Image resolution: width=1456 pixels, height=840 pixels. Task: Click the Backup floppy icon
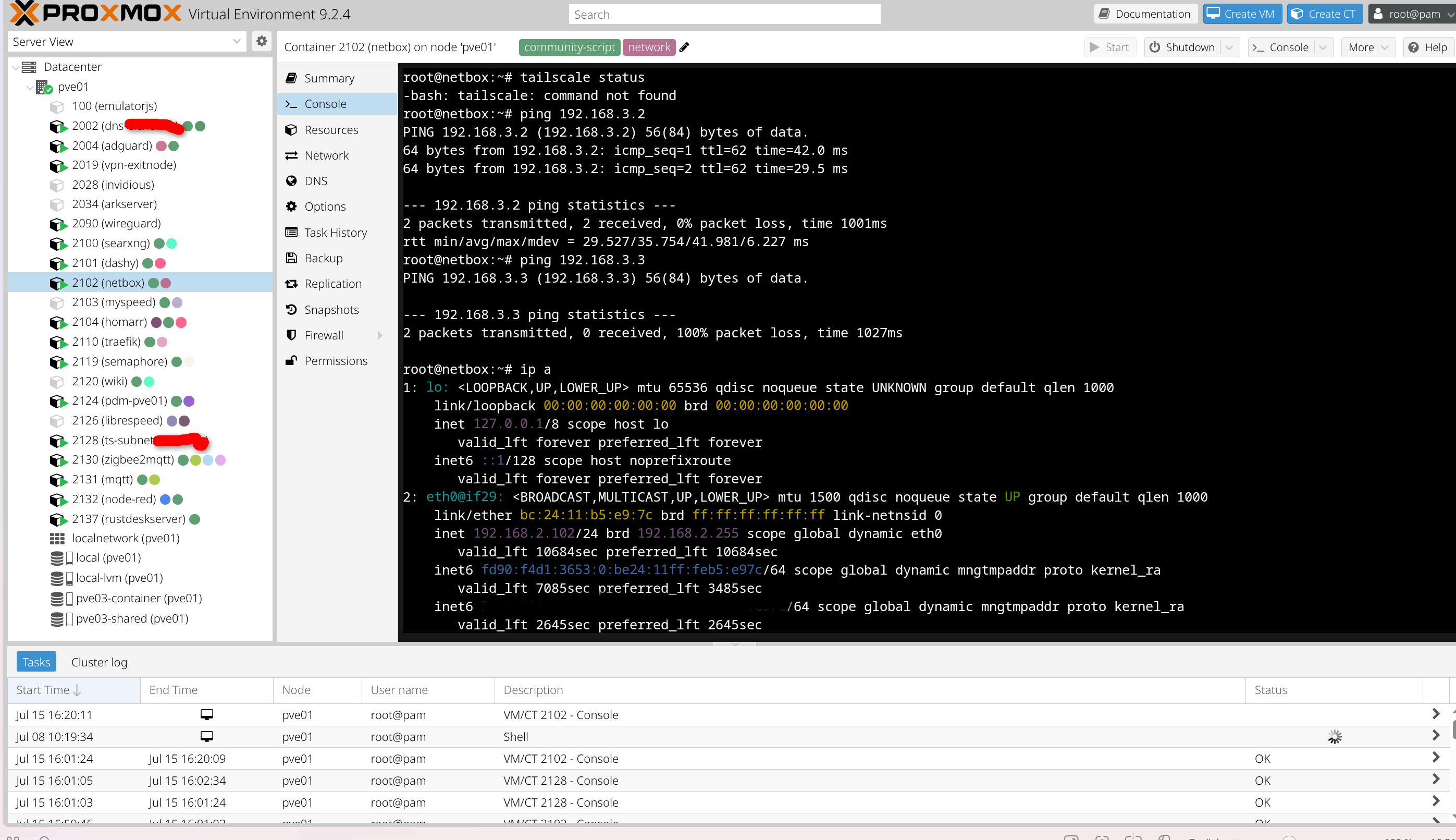292,258
